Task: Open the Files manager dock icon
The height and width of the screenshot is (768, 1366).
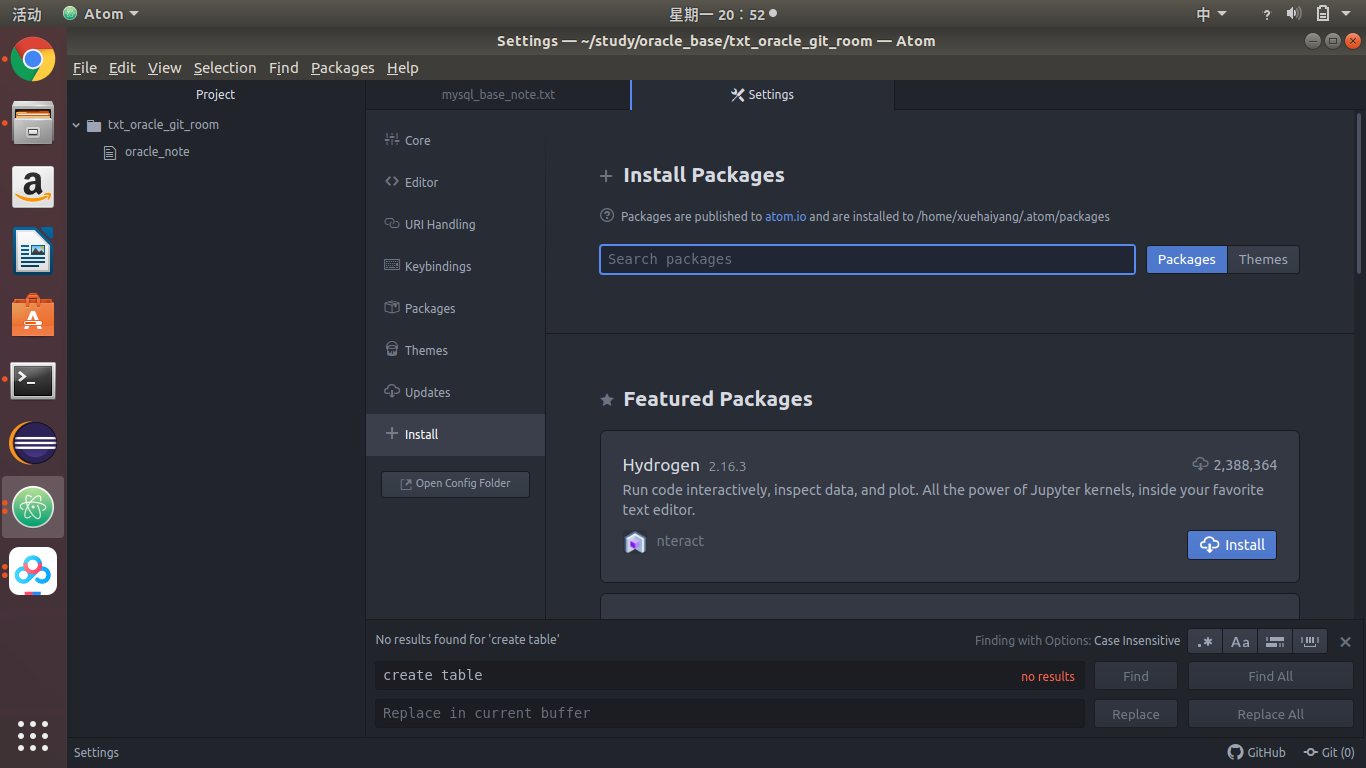Action: (33, 123)
